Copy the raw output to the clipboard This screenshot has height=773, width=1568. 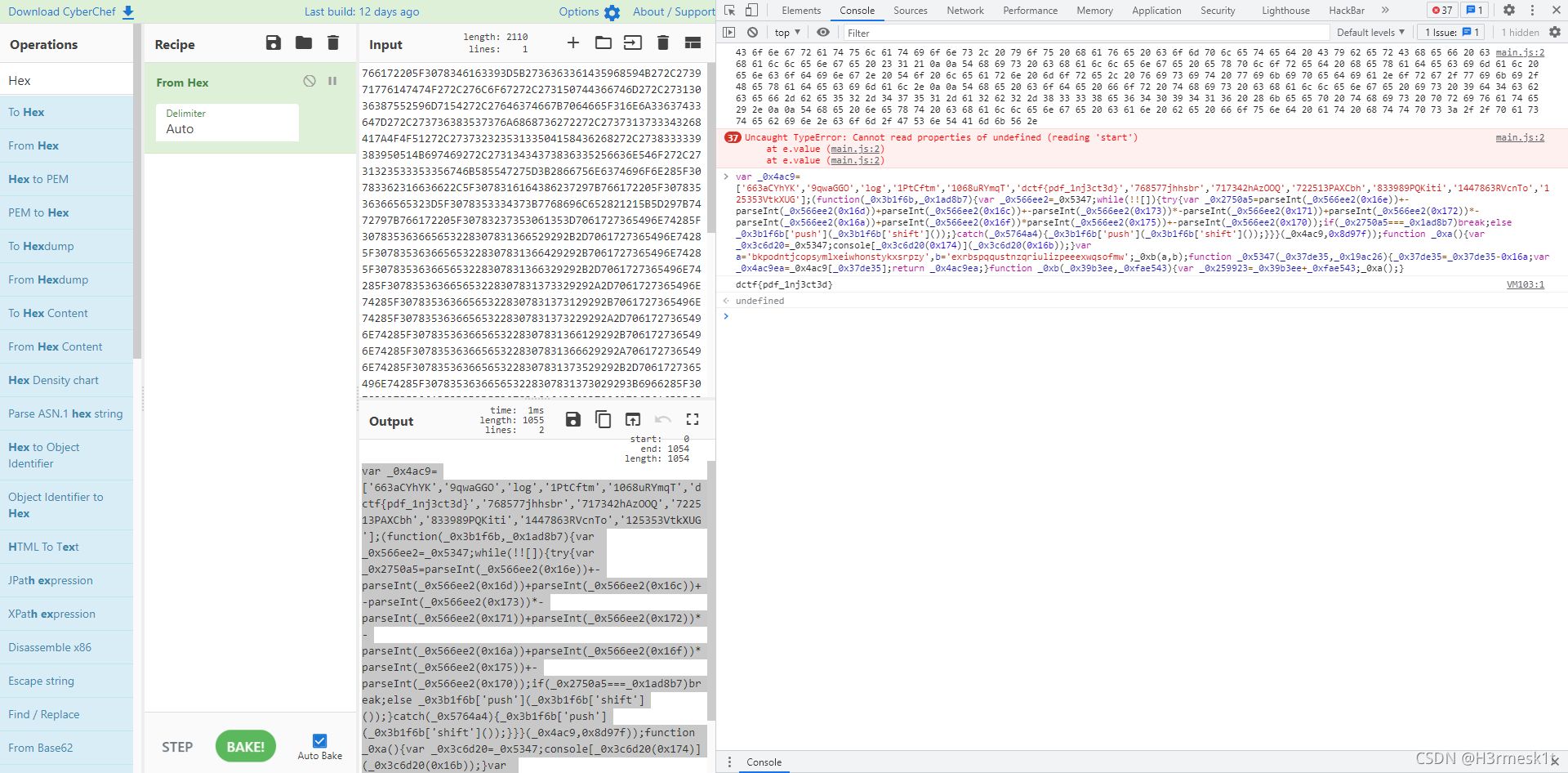pos(604,419)
